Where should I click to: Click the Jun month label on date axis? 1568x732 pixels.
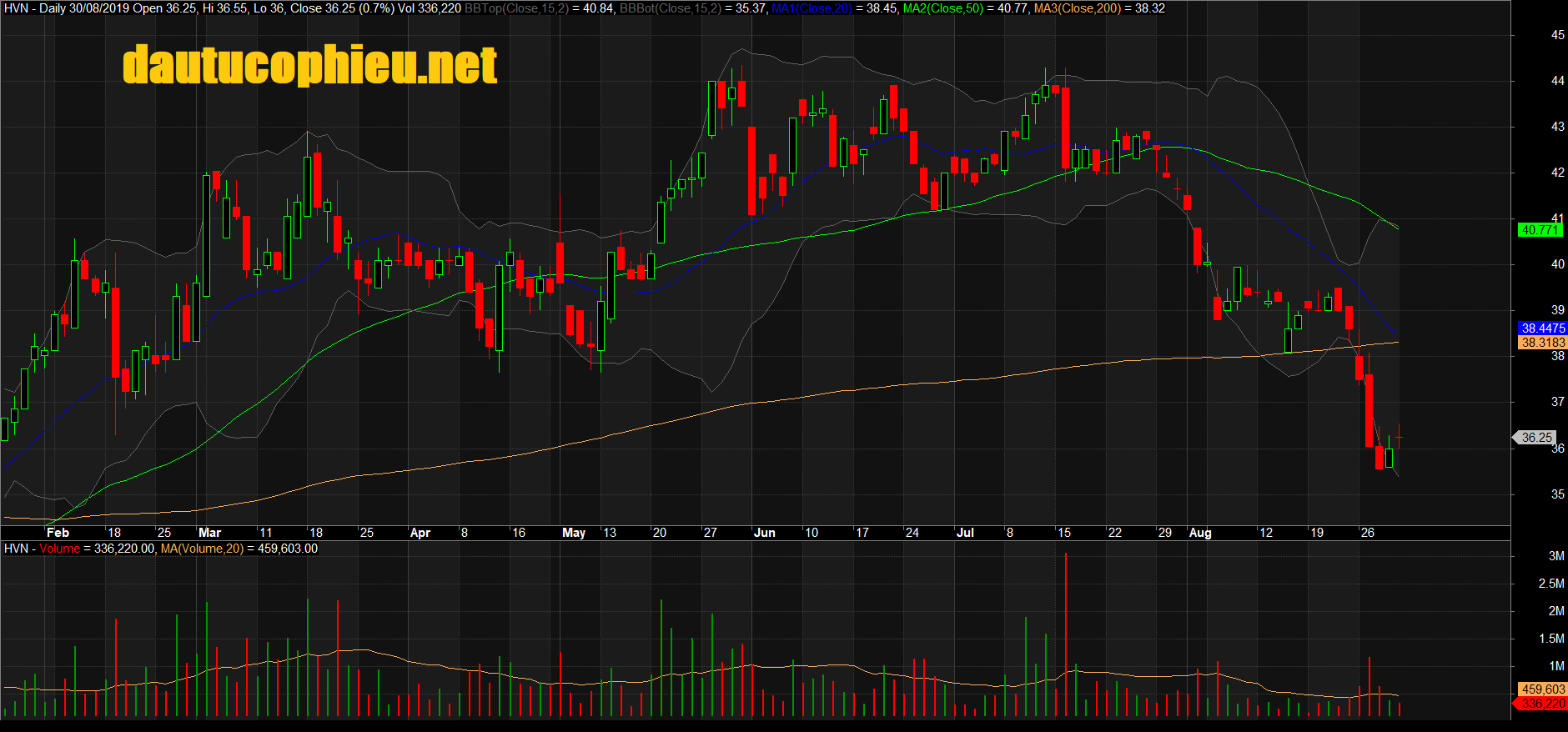(764, 533)
